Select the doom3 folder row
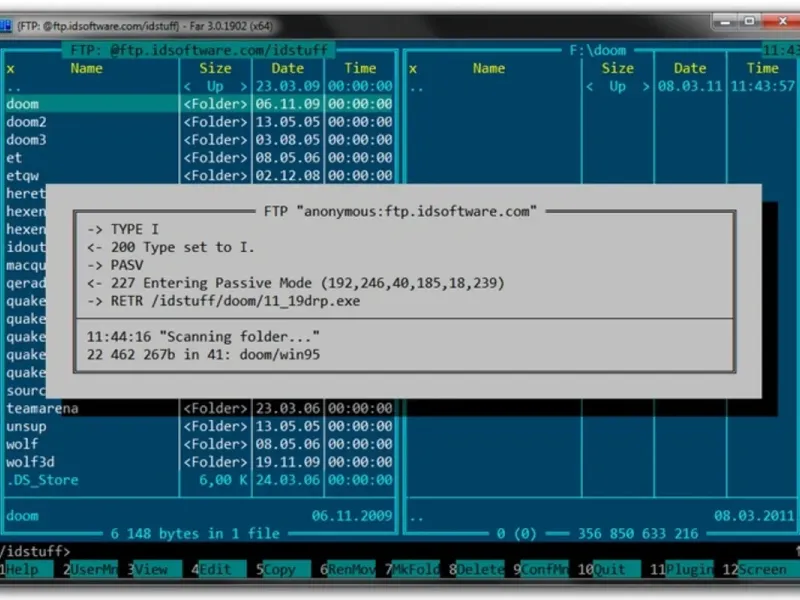This screenshot has width=800, height=600. (x=199, y=140)
